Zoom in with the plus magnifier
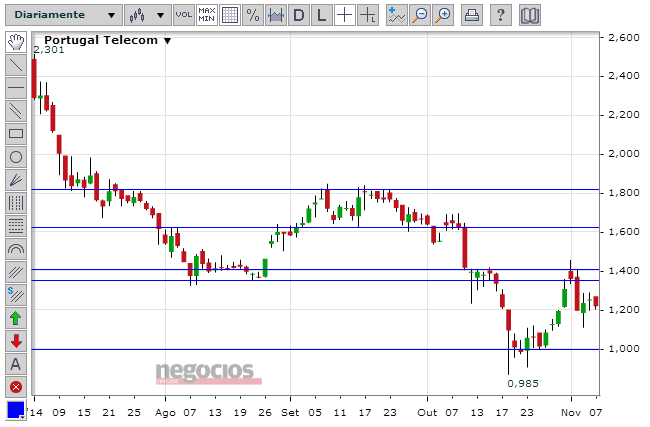This screenshot has height=427, width=650. click(x=443, y=15)
